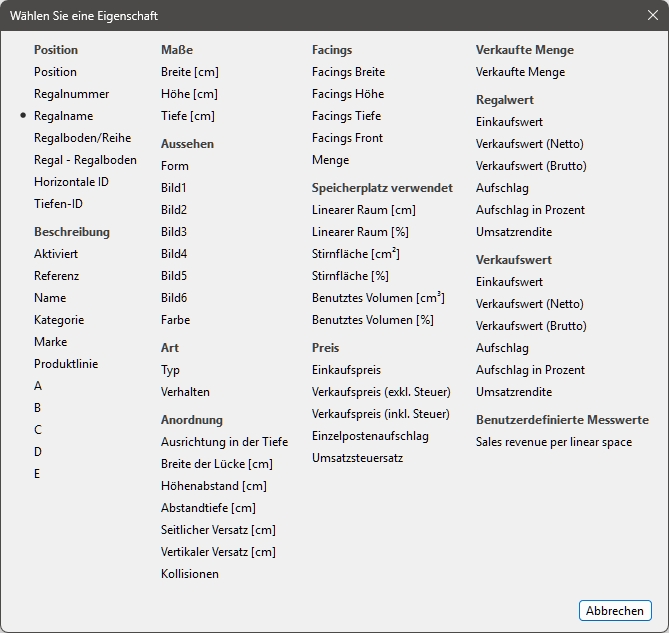Choose Sales revenue per linear space
669x633 pixels.
click(x=553, y=442)
